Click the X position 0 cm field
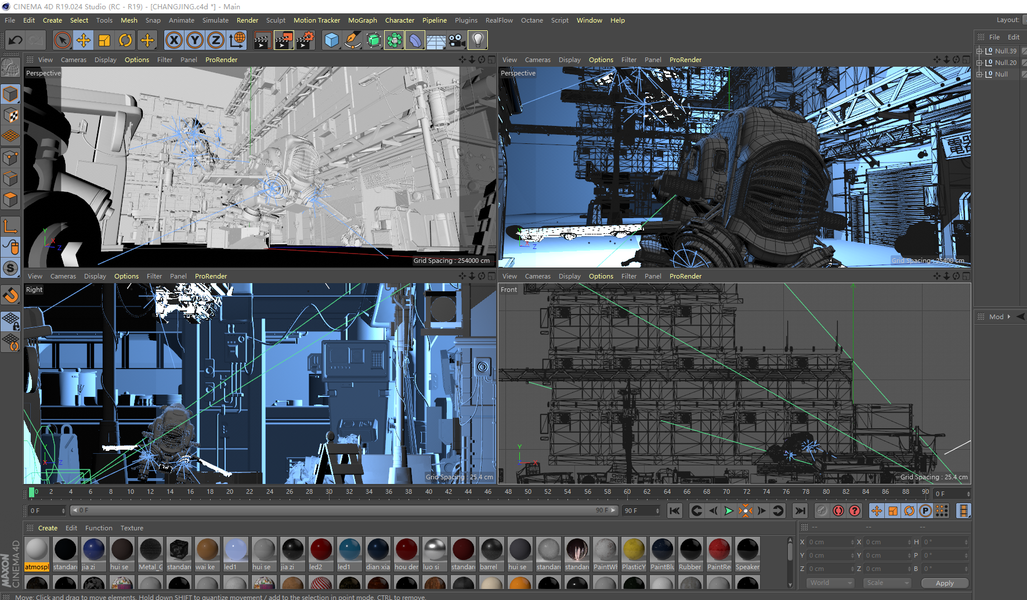This screenshot has height=600, width=1027. [829, 542]
